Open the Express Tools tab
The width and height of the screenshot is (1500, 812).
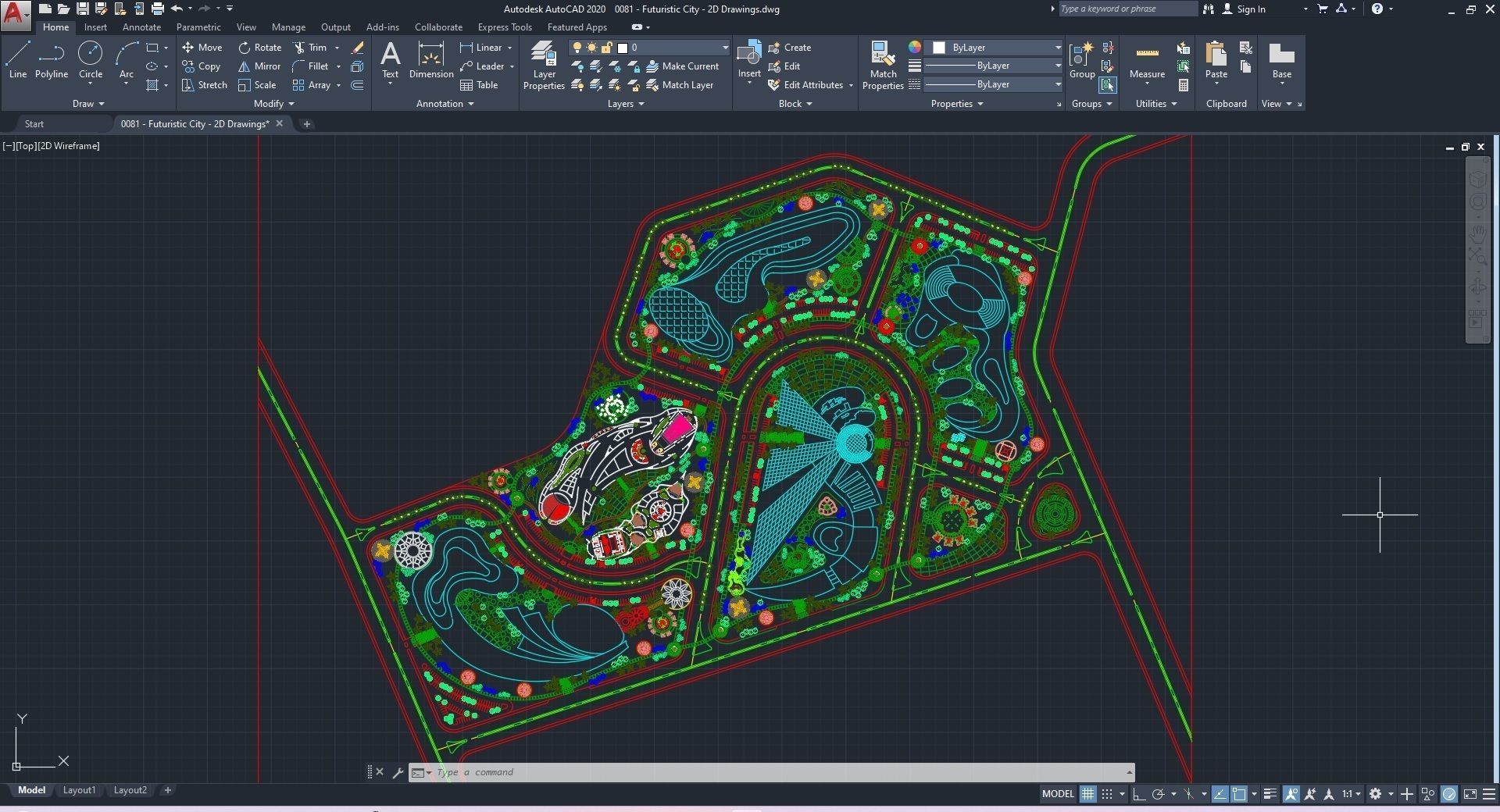click(505, 27)
